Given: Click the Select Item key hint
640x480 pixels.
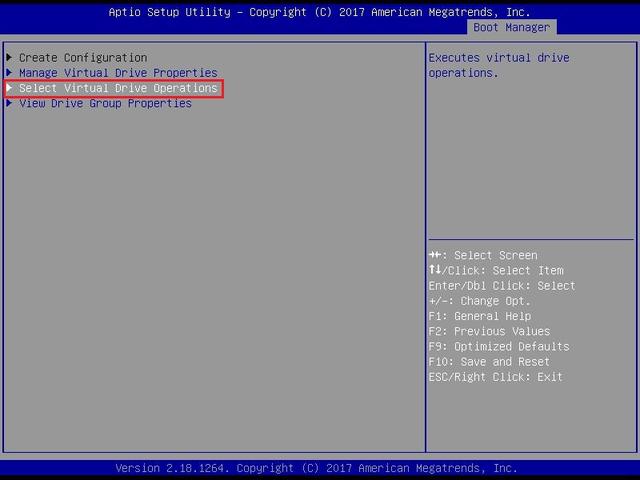Looking at the screenshot, I should point(496,270).
